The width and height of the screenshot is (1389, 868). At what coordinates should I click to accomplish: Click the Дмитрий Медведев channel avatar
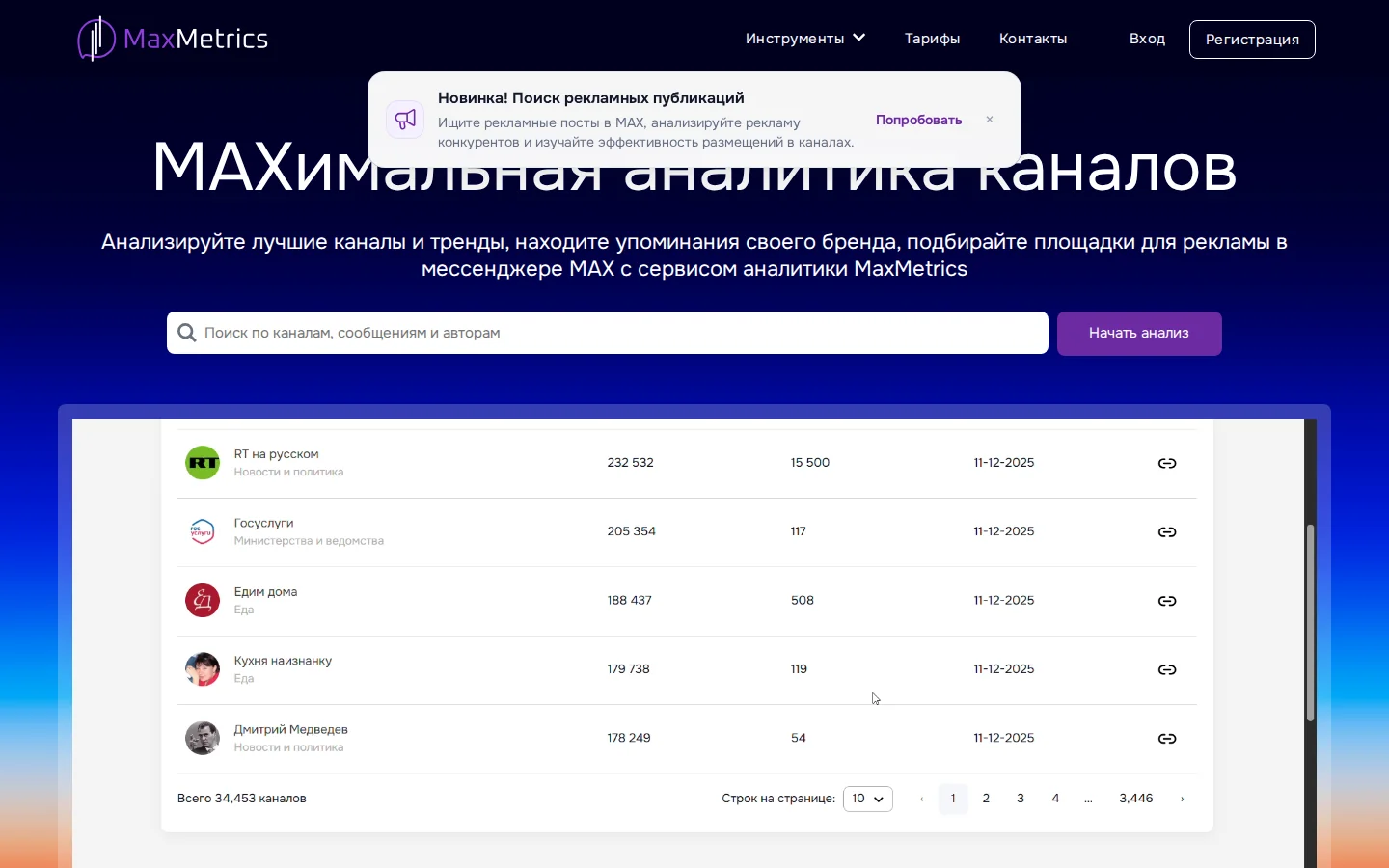[203, 738]
